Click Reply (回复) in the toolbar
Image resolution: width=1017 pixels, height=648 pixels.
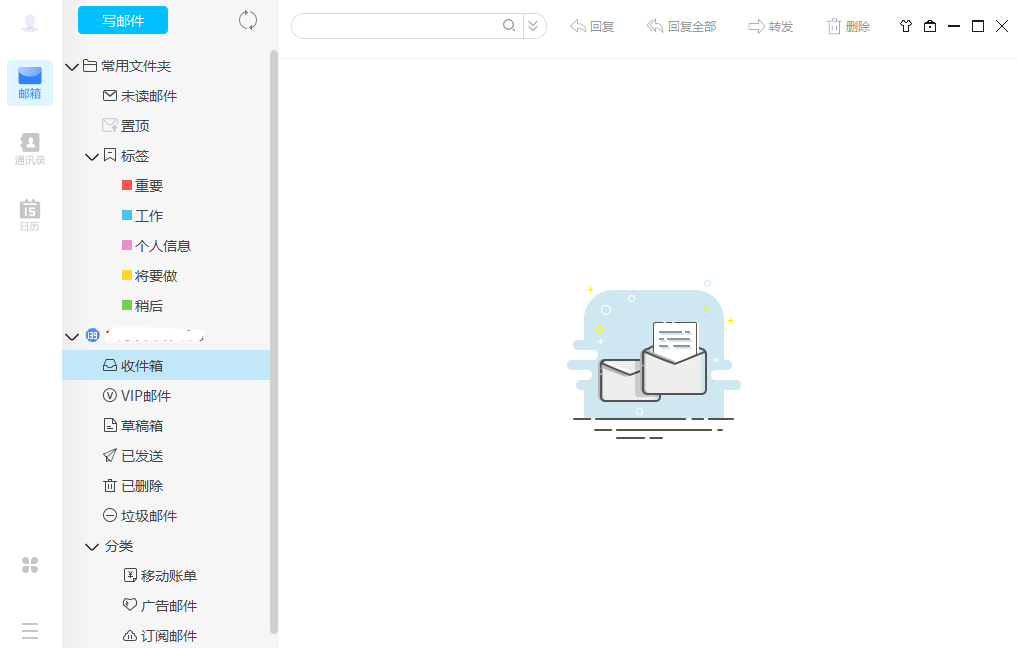tap(592, 26)
